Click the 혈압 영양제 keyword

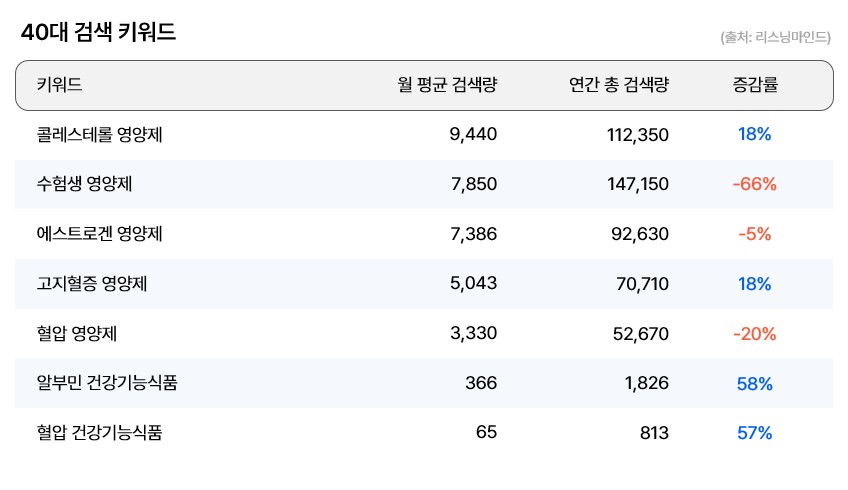coord(77,334)
